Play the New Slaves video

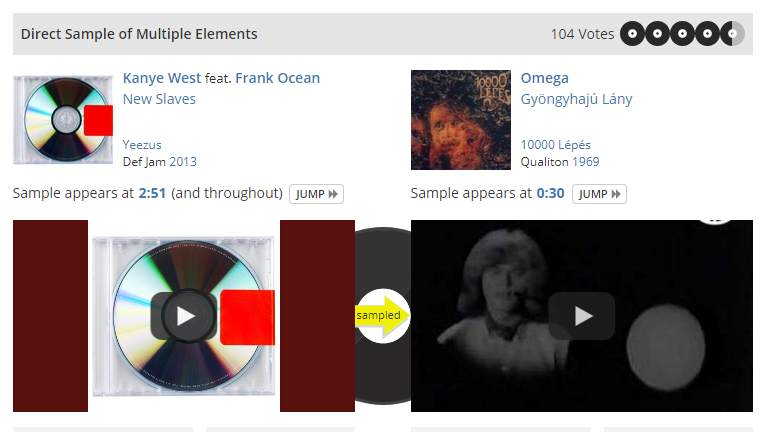click(x=184, y=316)
